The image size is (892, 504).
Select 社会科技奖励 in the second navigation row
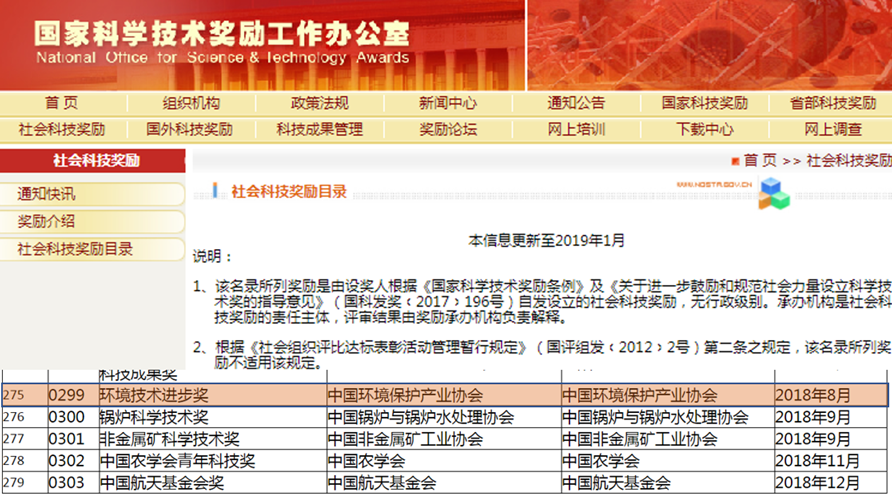point(62,129)
